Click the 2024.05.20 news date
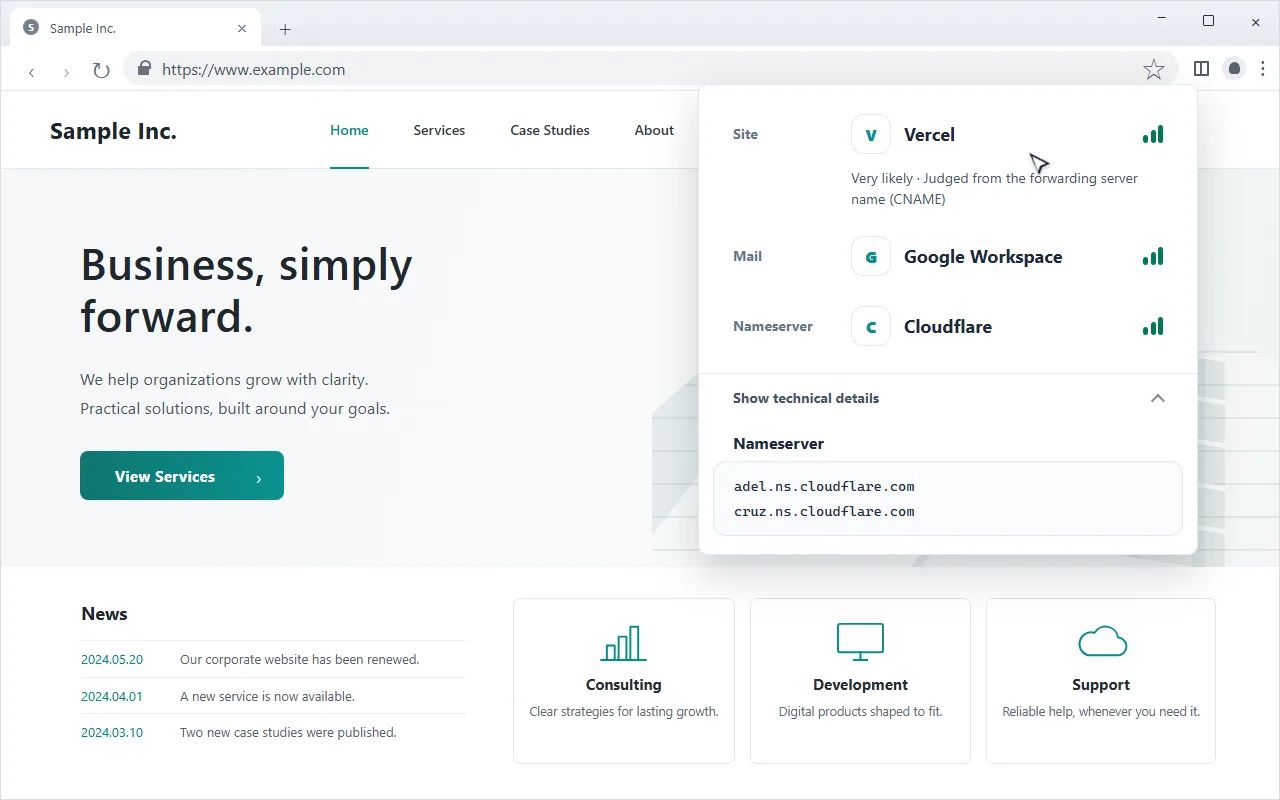The width and height of the screenshot is (1280, 800). click(x=112, y=659)
